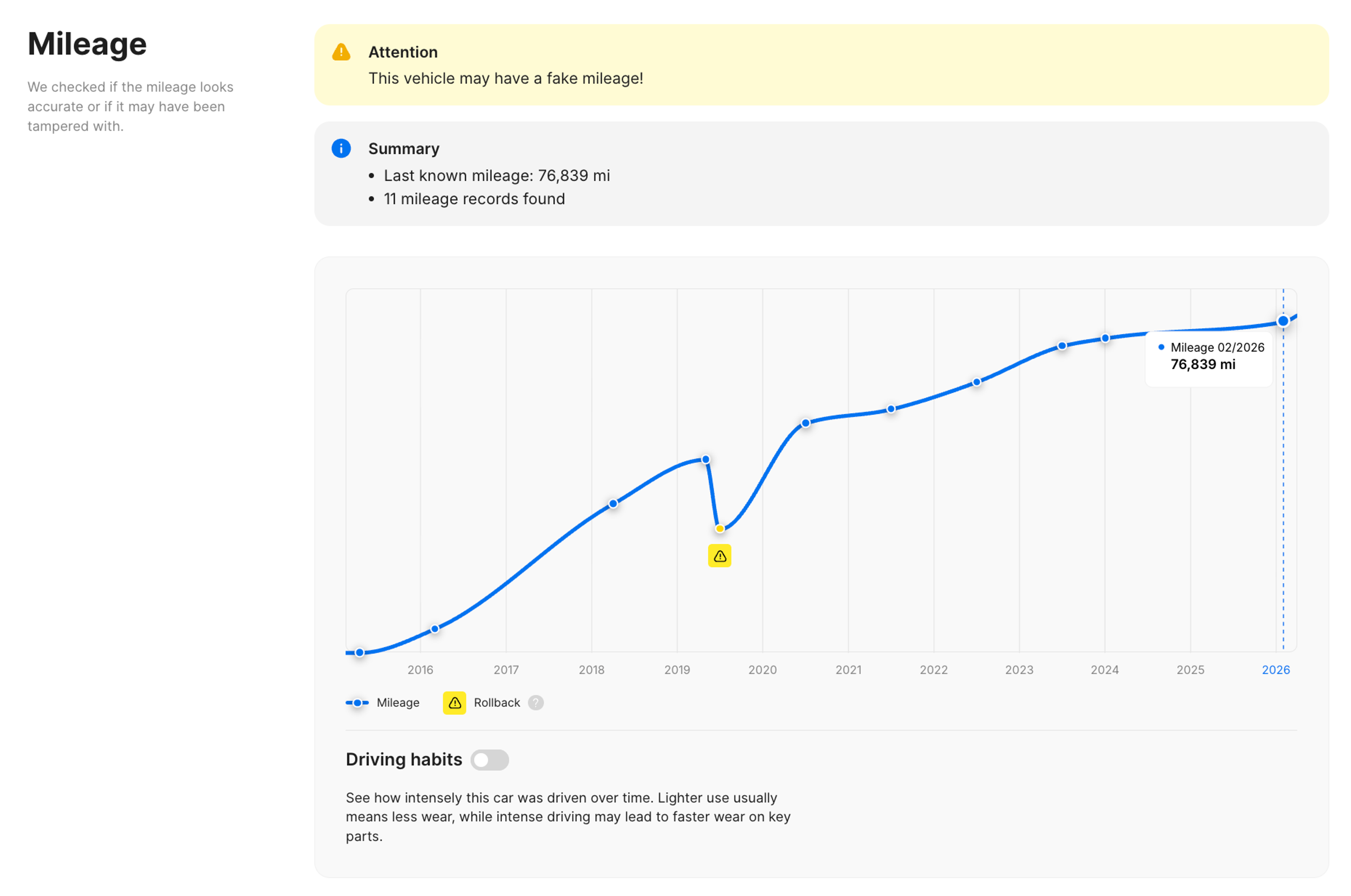1351x896 pixels.
Task: Click the yellow Attention warning icon
Action: click(x=341, y=52)
